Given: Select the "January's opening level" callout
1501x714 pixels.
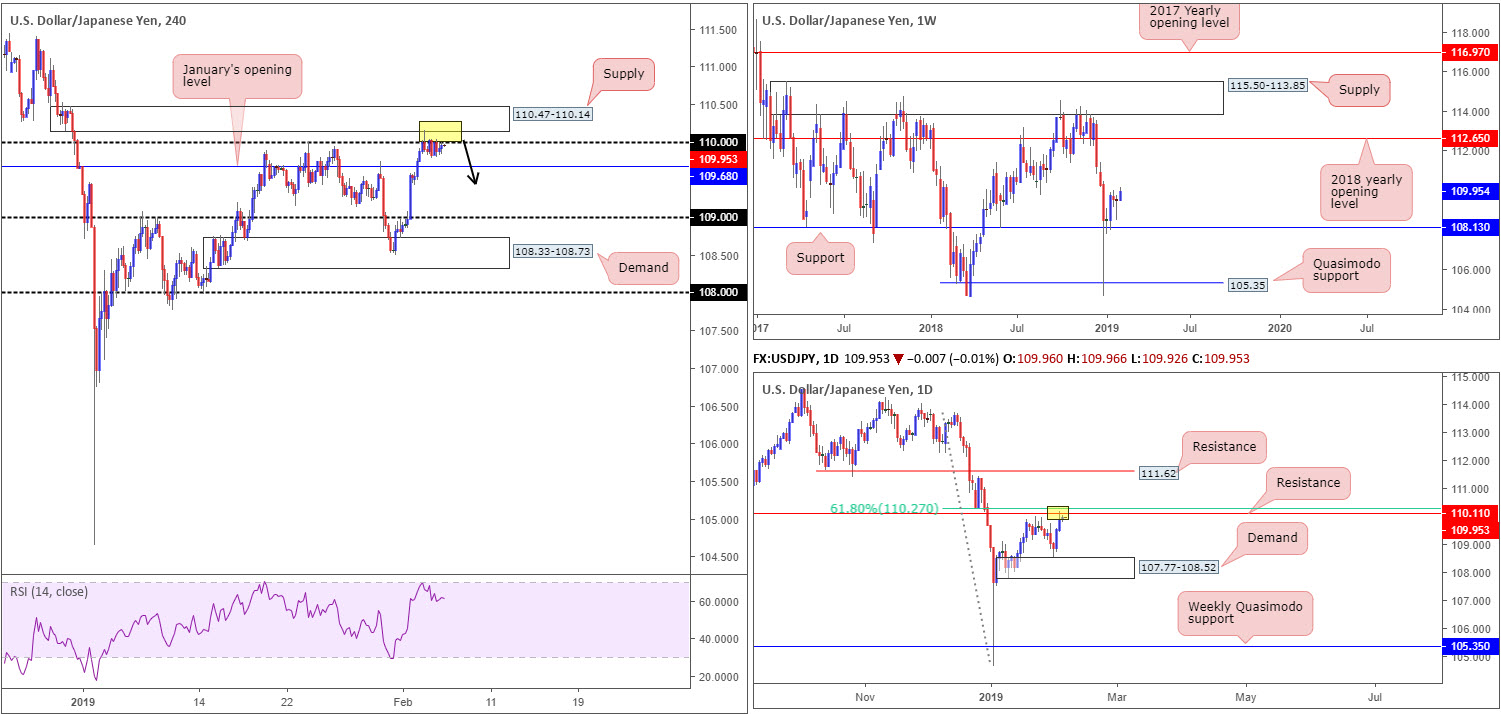Looking at the screenshot, I should tap(237, 77).
